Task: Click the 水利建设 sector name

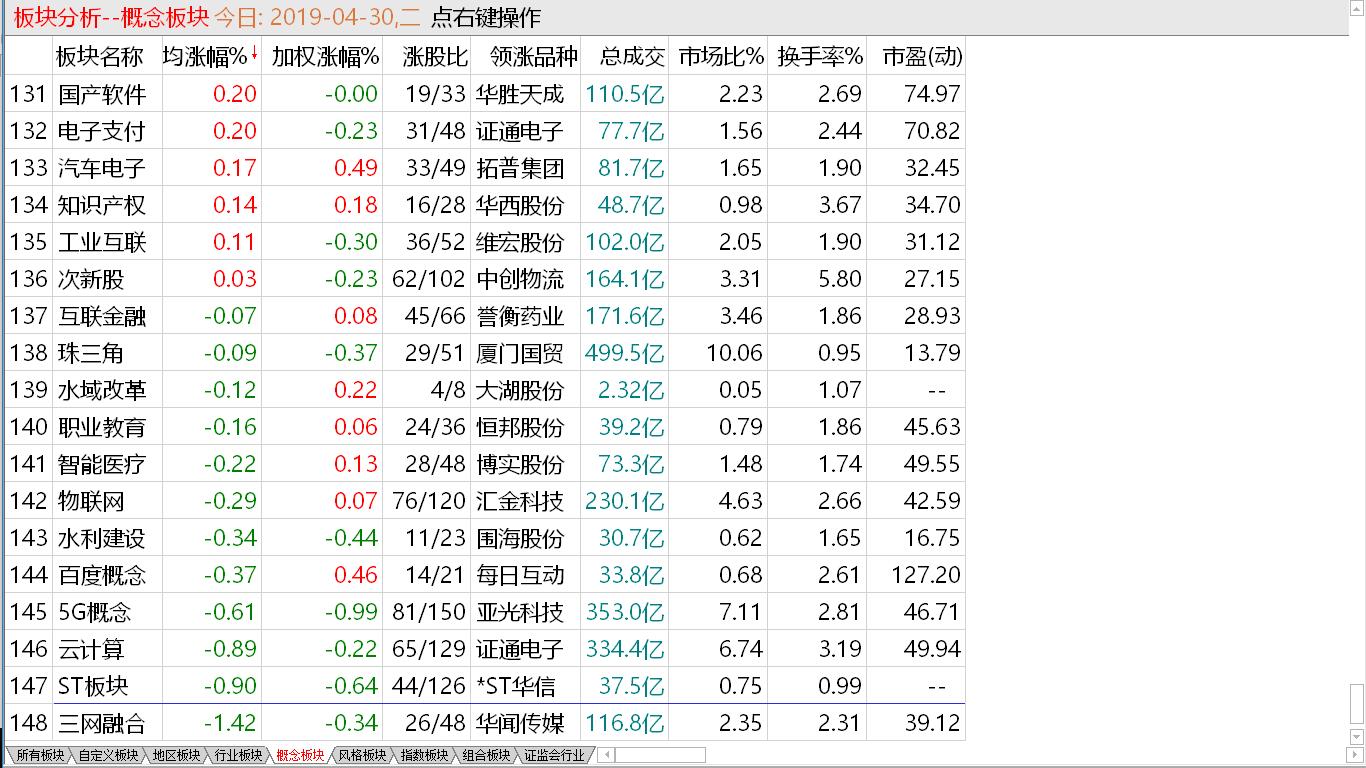Action: (102, 538)
